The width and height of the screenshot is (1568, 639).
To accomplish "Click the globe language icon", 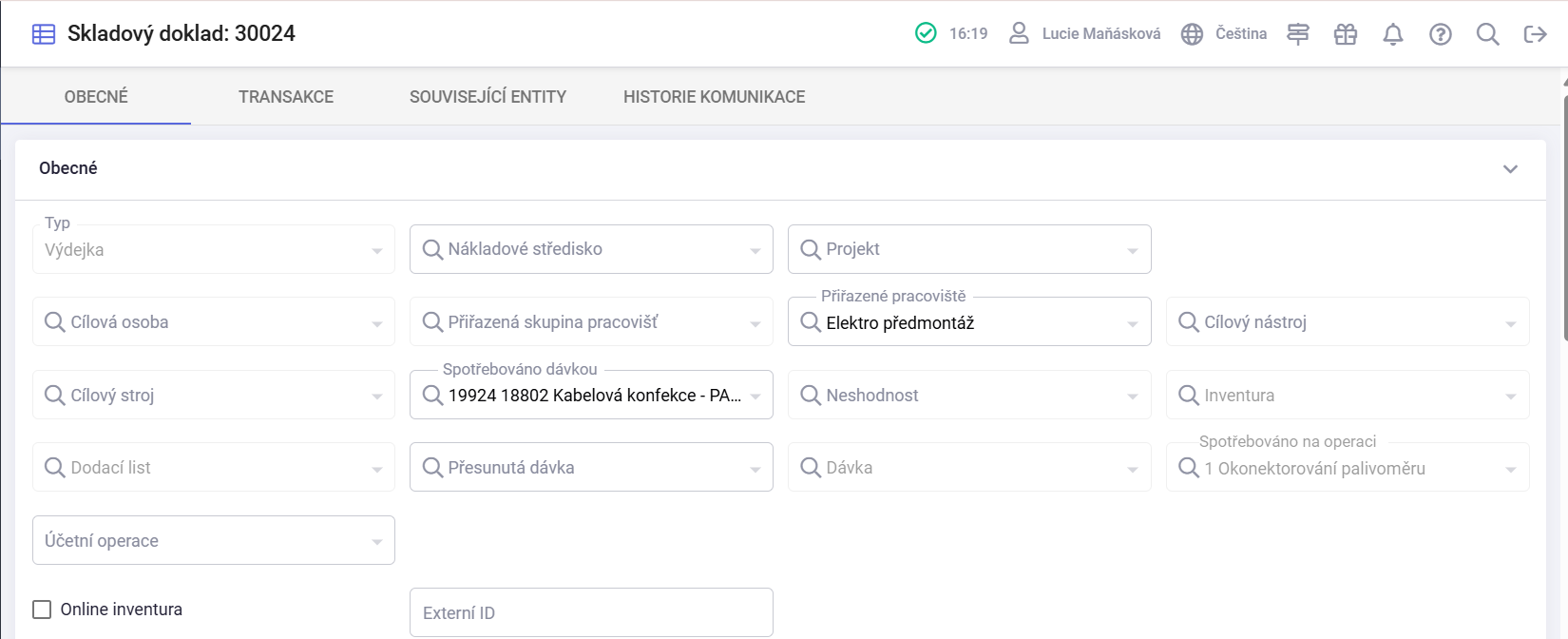I will 1192,34.
